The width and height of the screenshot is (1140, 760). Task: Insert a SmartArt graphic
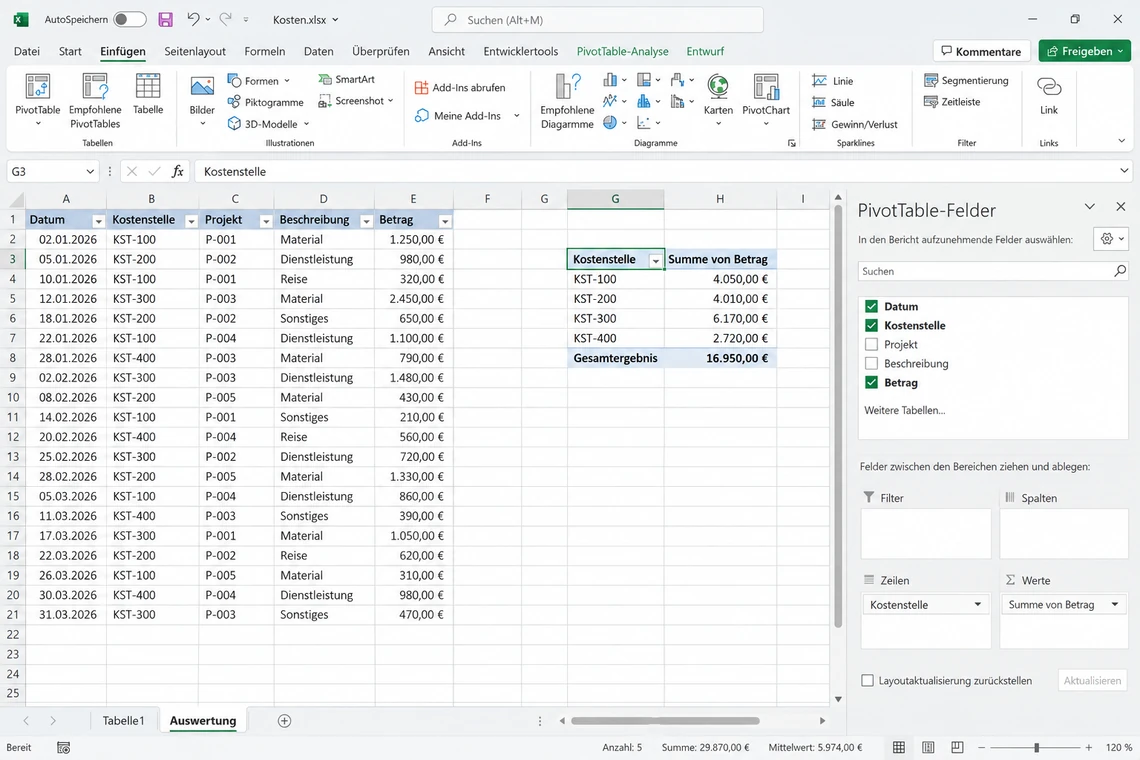(347, 79)
